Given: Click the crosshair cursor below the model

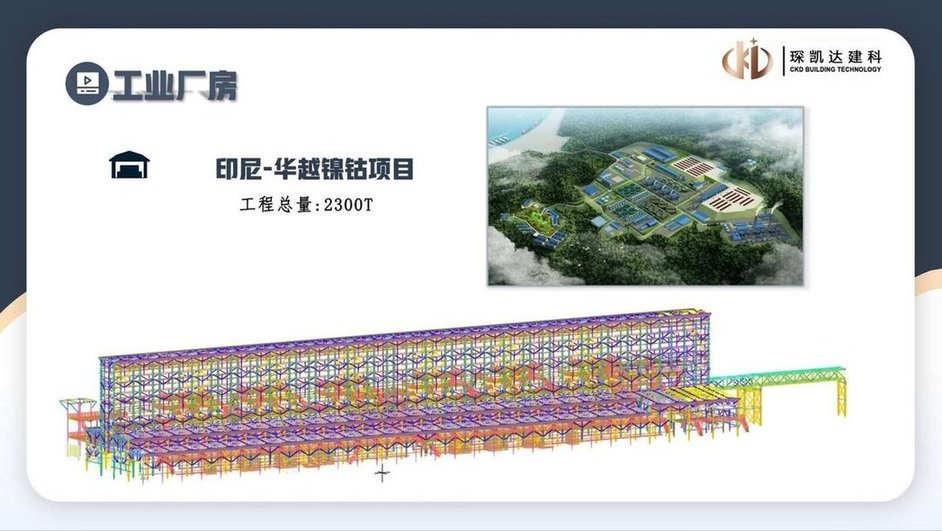Looking at the screenshot, I should coord(382,473).
